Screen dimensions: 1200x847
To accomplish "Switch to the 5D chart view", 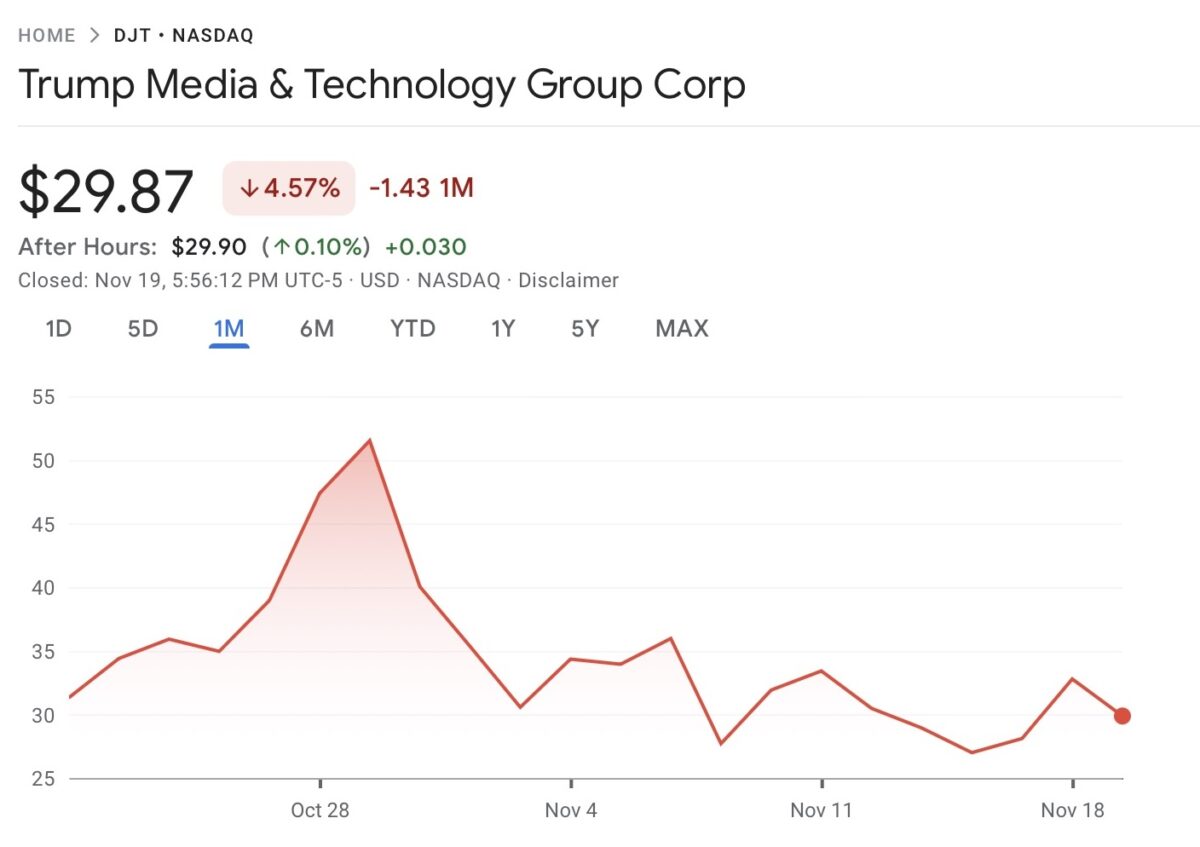I will pos(142,328).
